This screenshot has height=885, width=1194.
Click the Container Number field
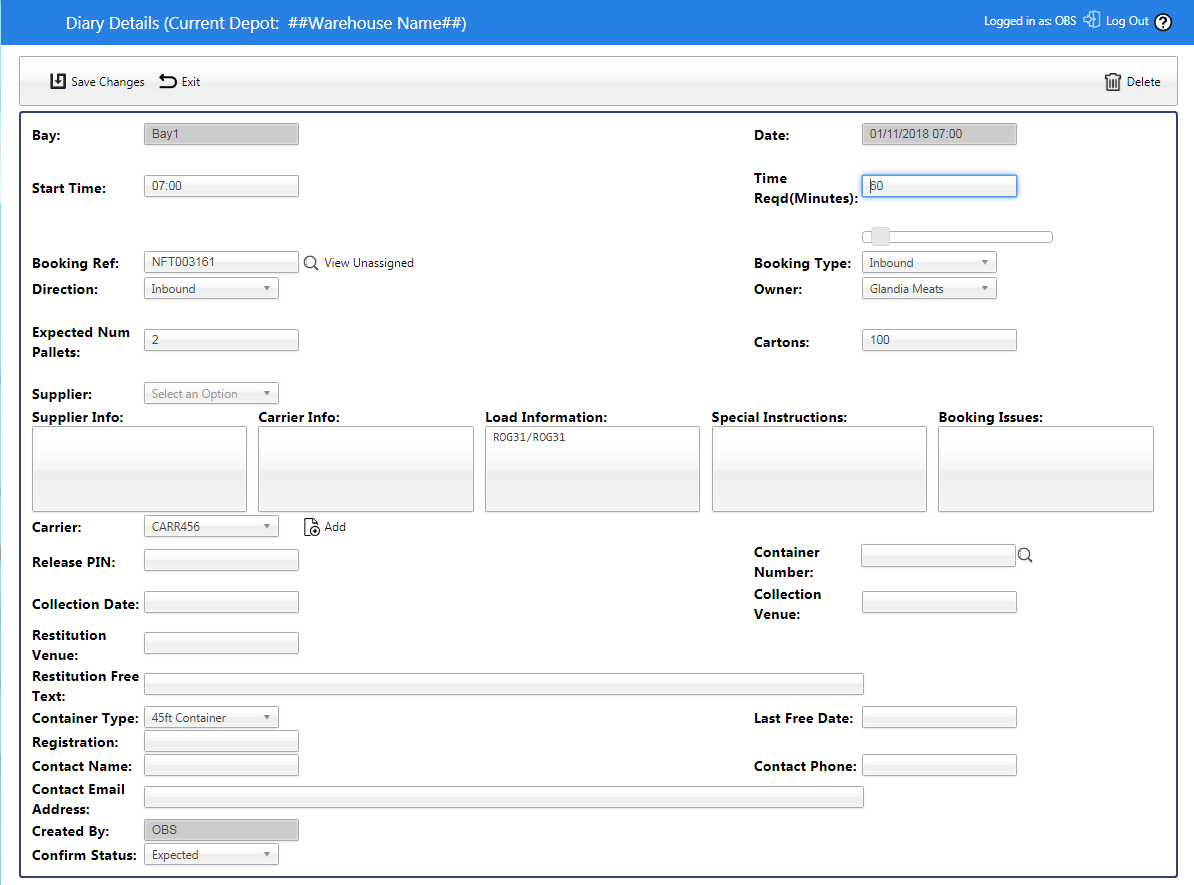pos(938,555)
